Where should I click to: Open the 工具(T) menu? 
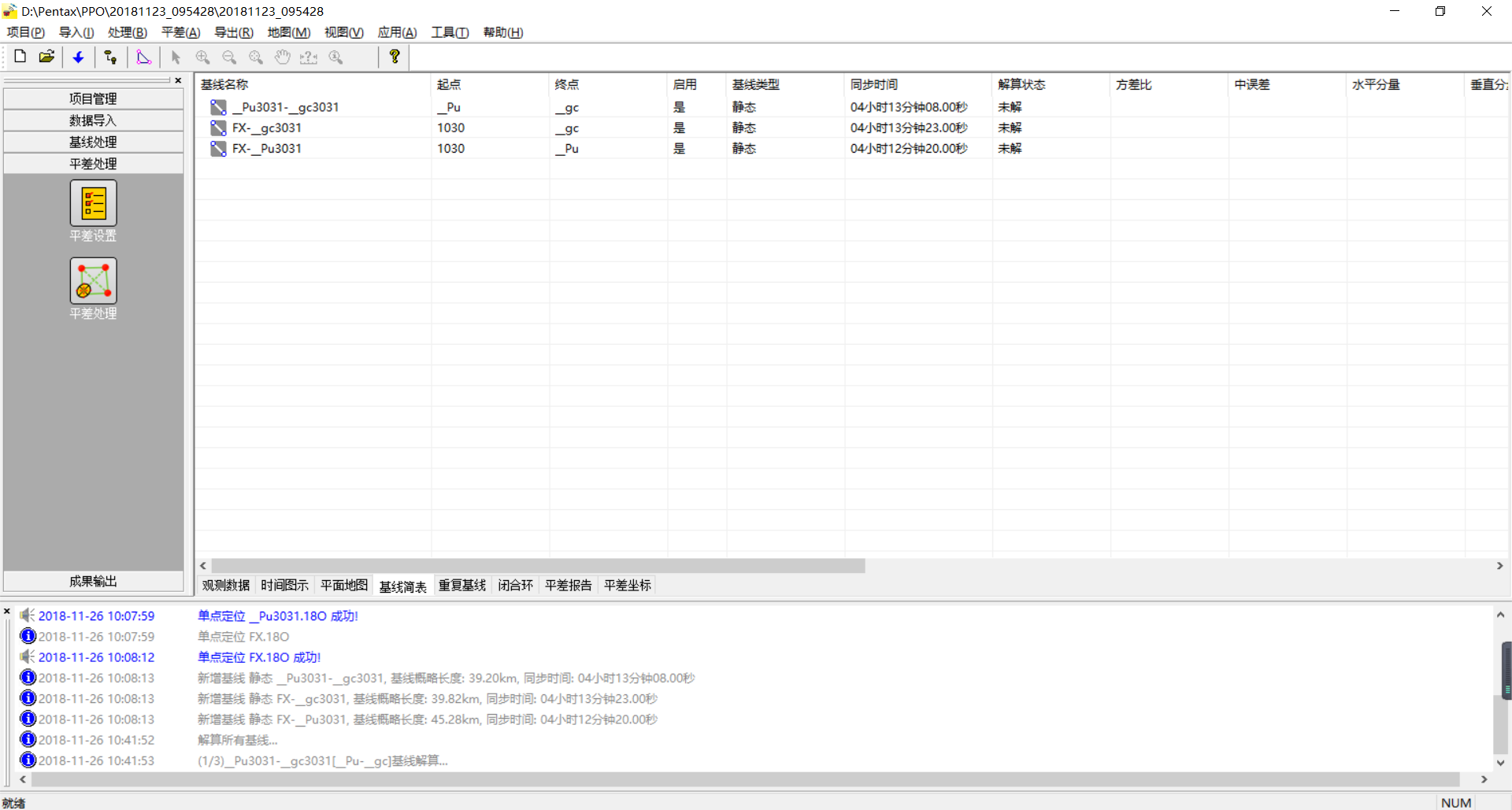450,32
